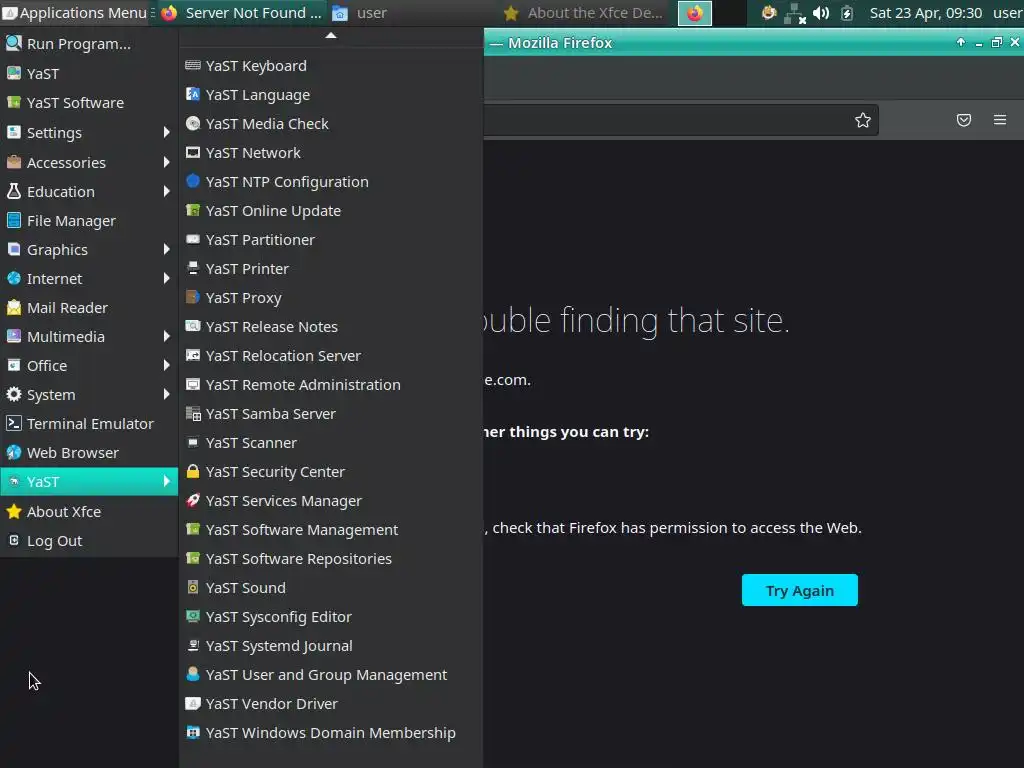Click the YaST Release Notes icon

[x=193, y=327]
